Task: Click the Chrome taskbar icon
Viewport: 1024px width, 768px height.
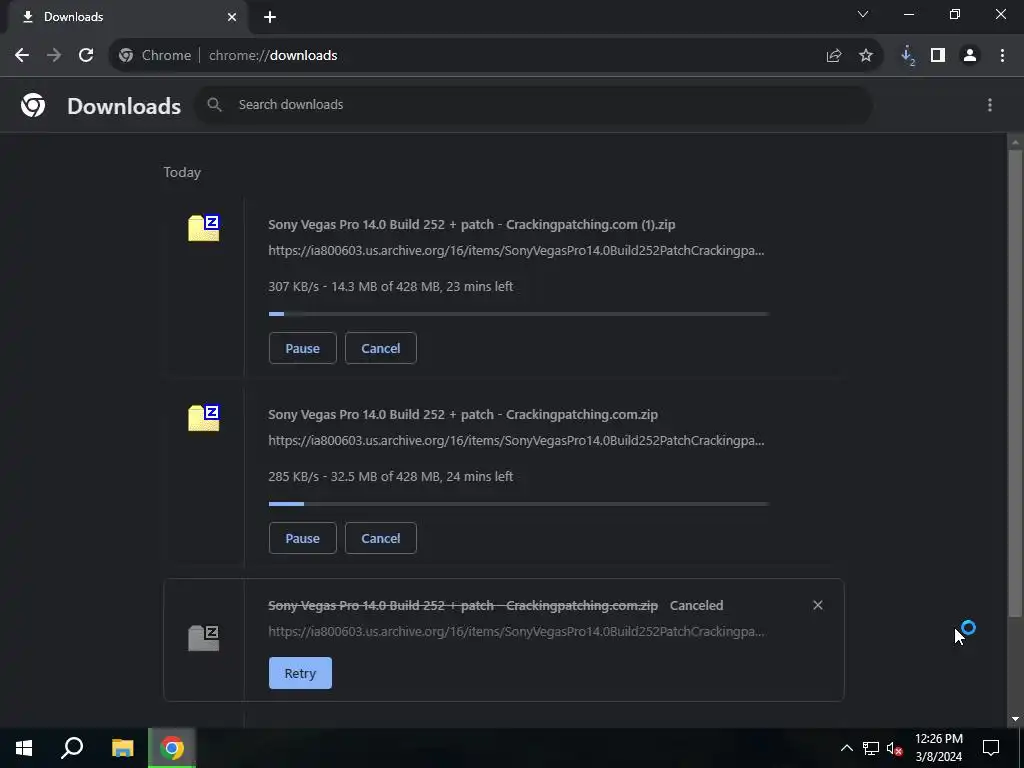Action: coord(172,748)
